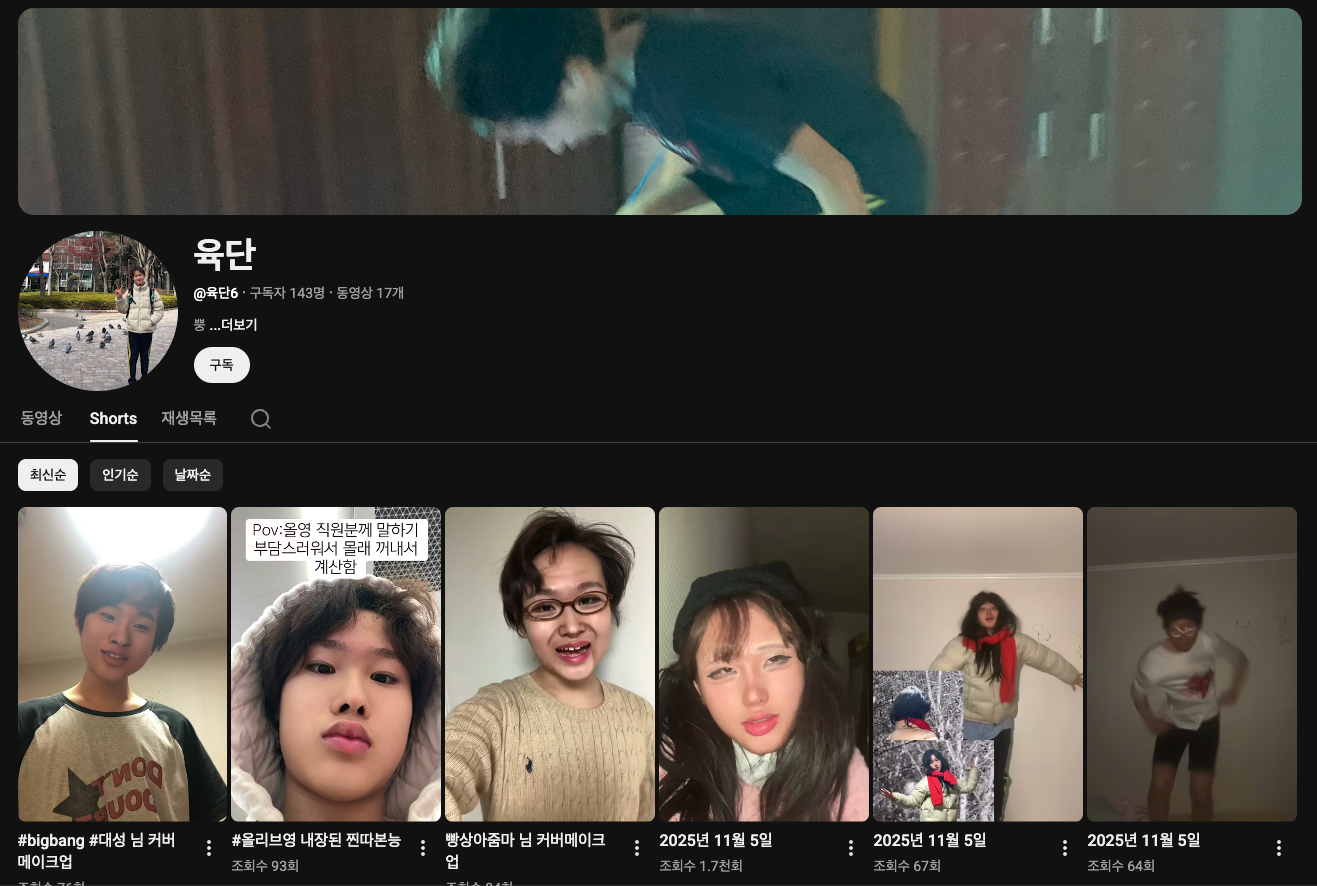Open more options menu for 67회 short
The image size is (1317, 886).
coord(1065,848)
